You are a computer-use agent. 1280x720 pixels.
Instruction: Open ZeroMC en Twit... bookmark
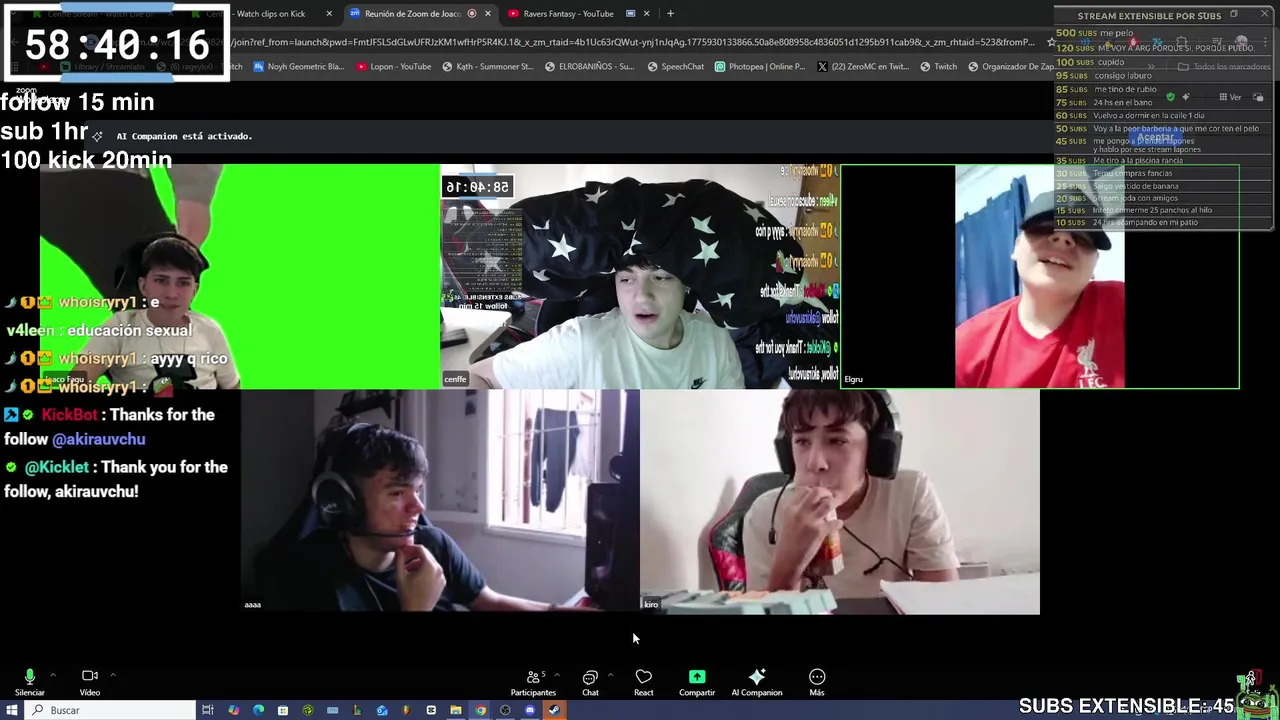(x=863, y=67)
